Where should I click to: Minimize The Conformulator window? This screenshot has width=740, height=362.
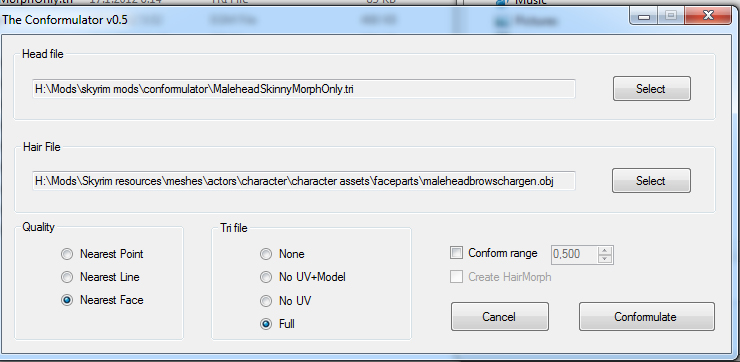(x=644, y=16)
